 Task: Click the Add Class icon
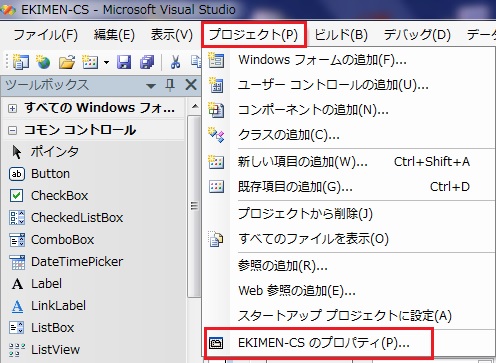[216, 135]
